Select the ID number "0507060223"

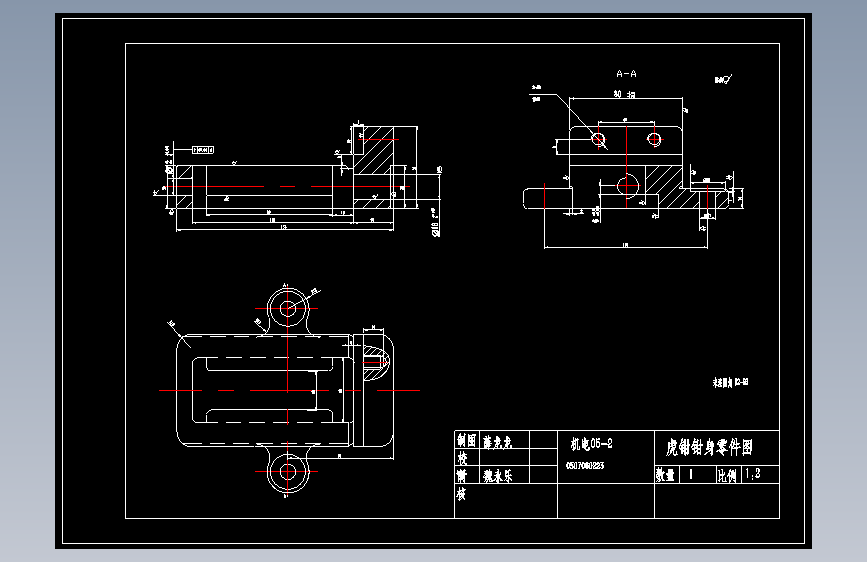tap(585, 466)
